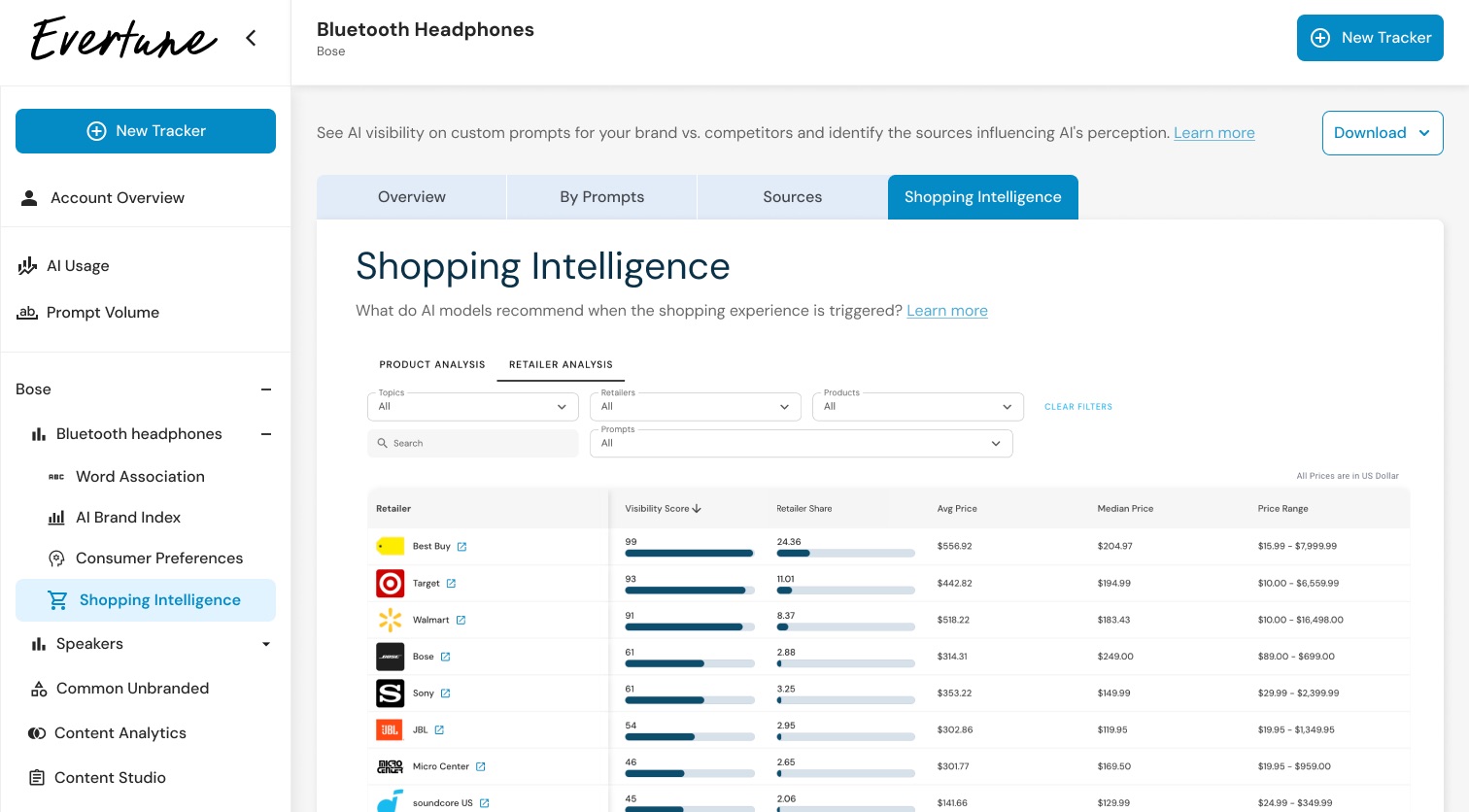The width and height of the screenshot is (1469, 812).
Task: Open Micro Center external link icon
Action: [480, 766]
